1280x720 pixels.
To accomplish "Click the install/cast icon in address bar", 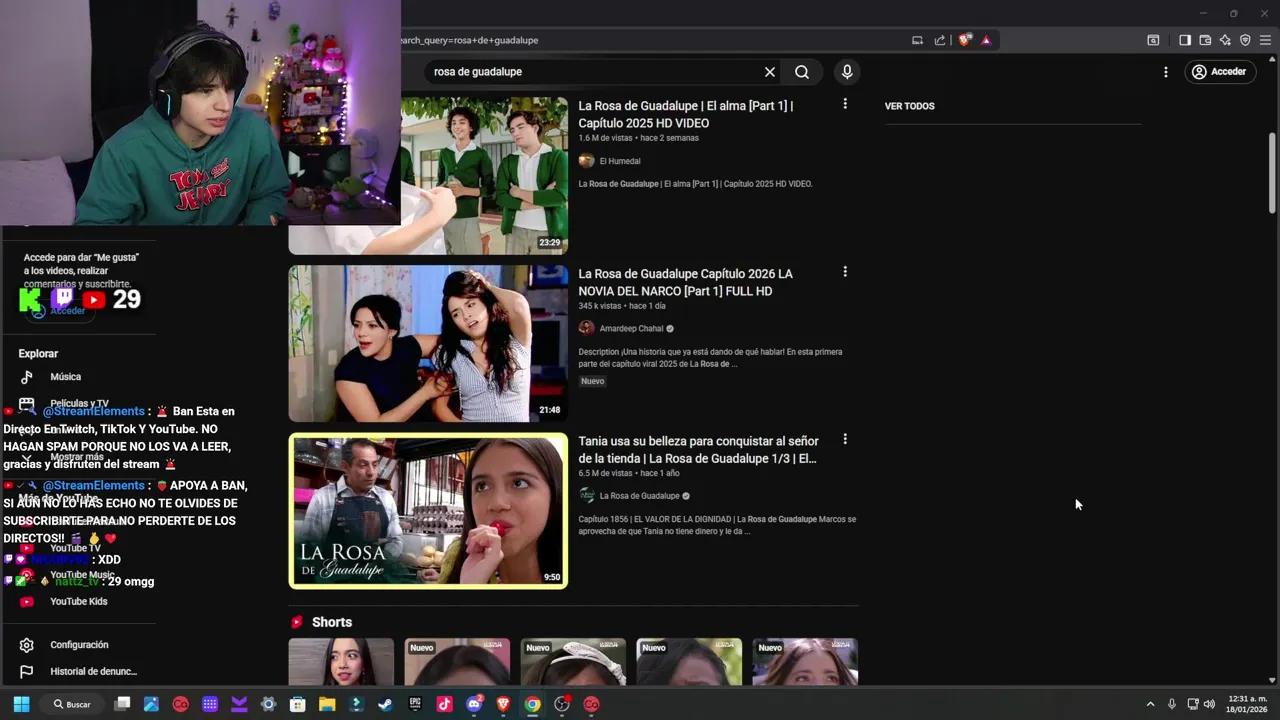I will tap(917, 40).
